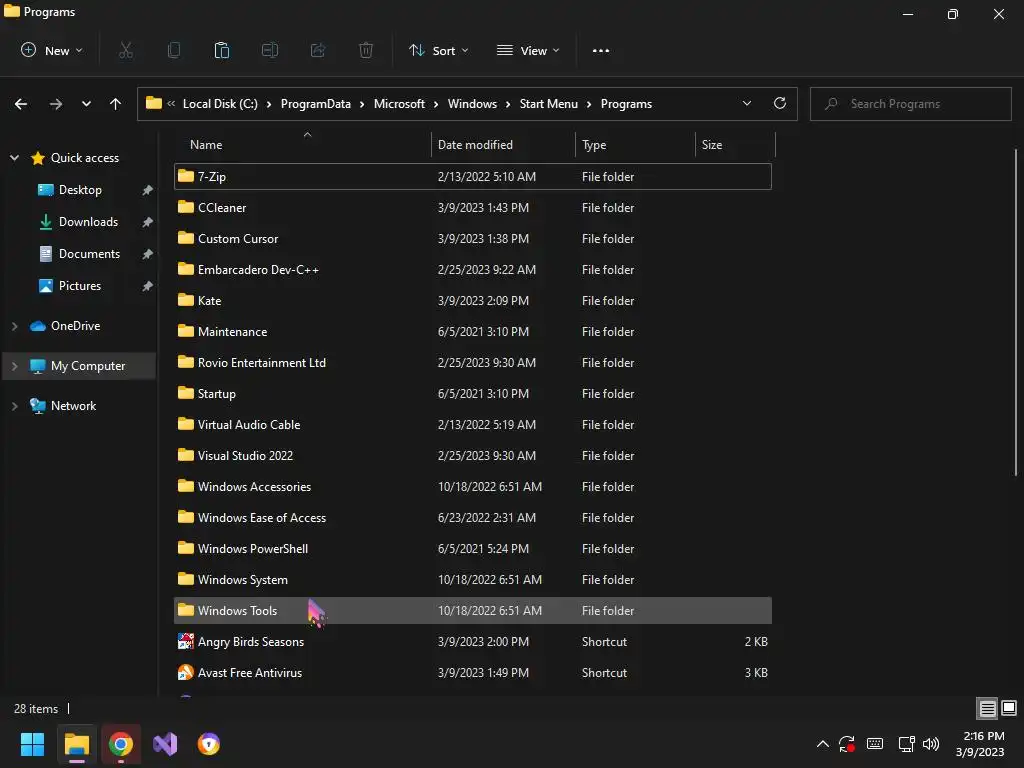1024x768 pixels.
Task: Show hidden breadcrumb path chevrons
Action: click(171, 103)
